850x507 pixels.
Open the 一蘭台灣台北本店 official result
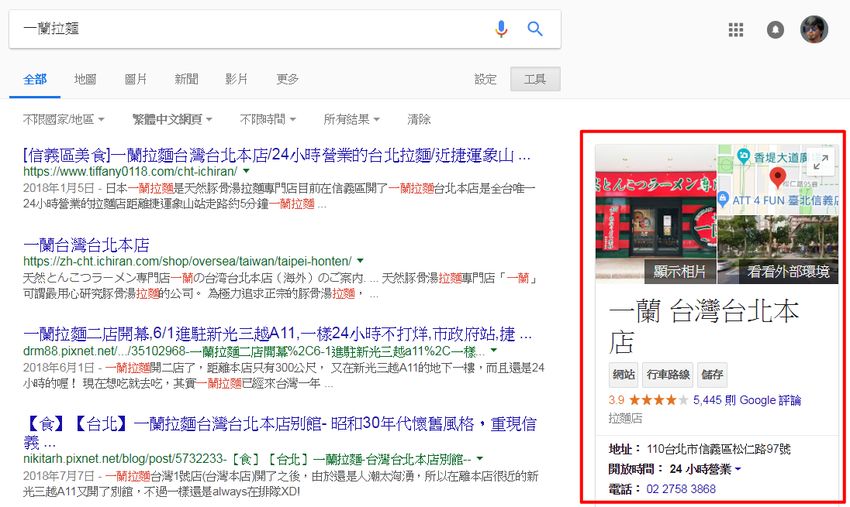click(86, 245)
